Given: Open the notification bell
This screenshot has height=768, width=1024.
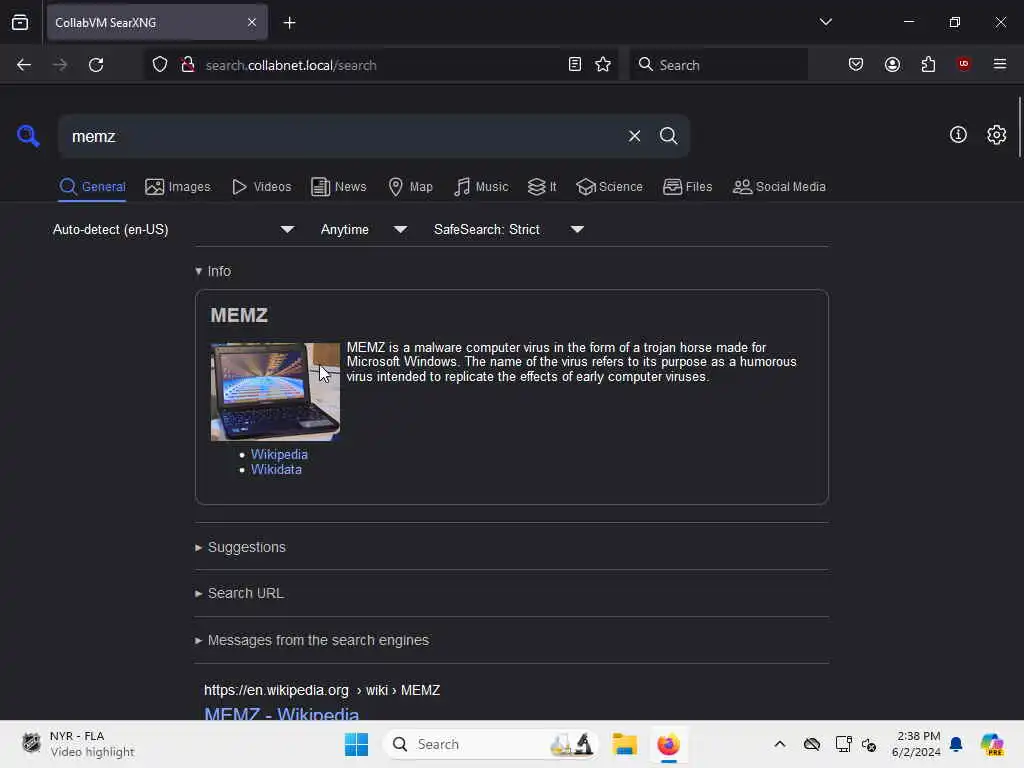Looking at the screenshot, I should (956, 744).
